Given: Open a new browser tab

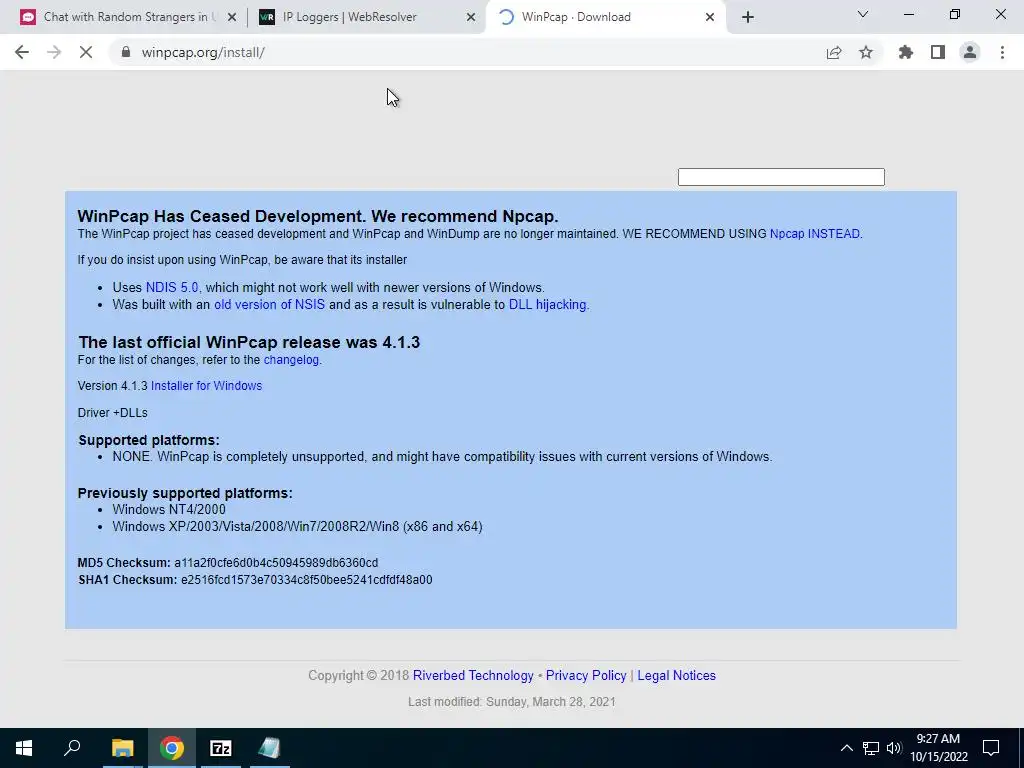Looking at the screenshot, I should (x=748, y=17).
